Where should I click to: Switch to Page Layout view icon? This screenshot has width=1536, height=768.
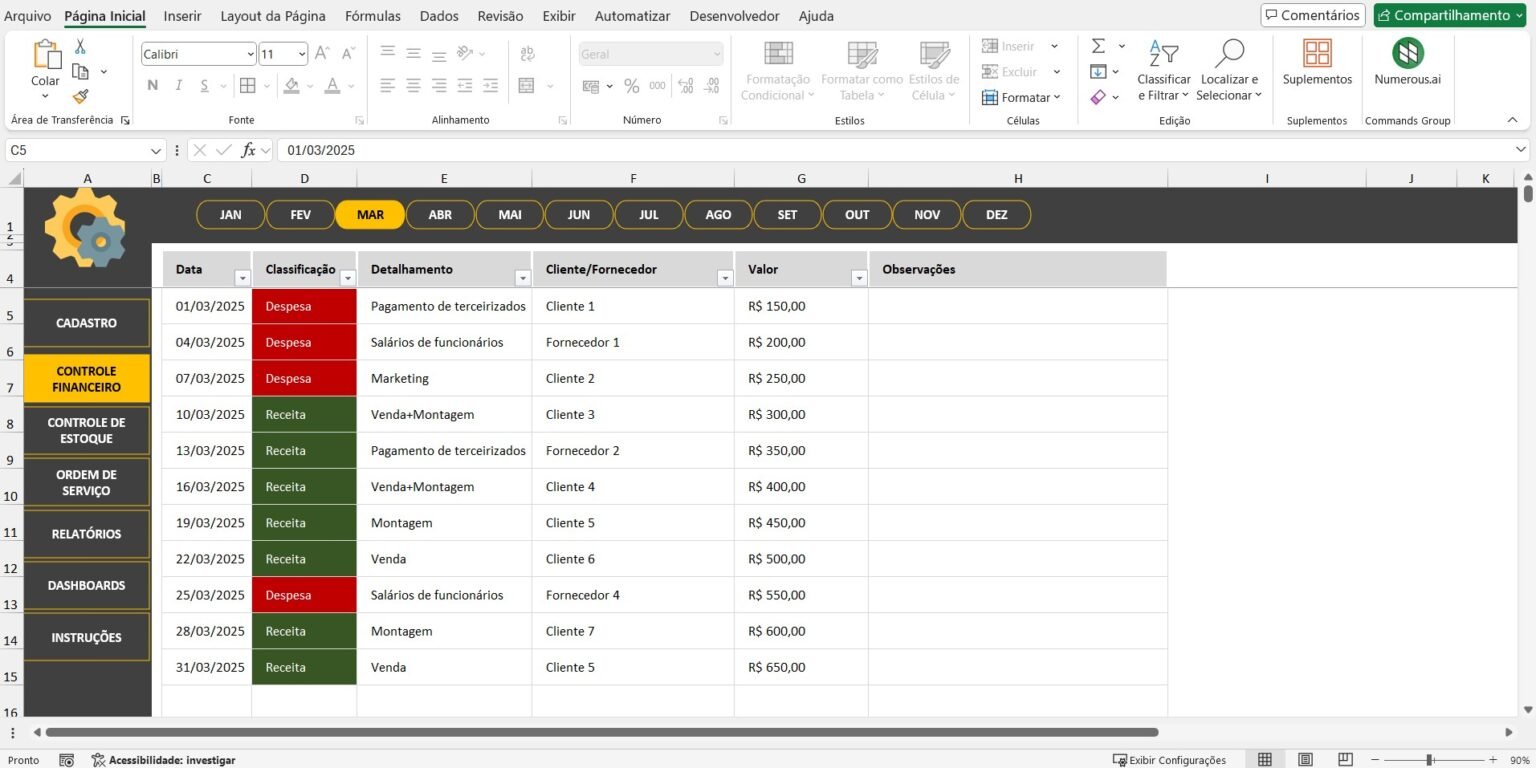pyautogui.click(x=1305, y=760)
